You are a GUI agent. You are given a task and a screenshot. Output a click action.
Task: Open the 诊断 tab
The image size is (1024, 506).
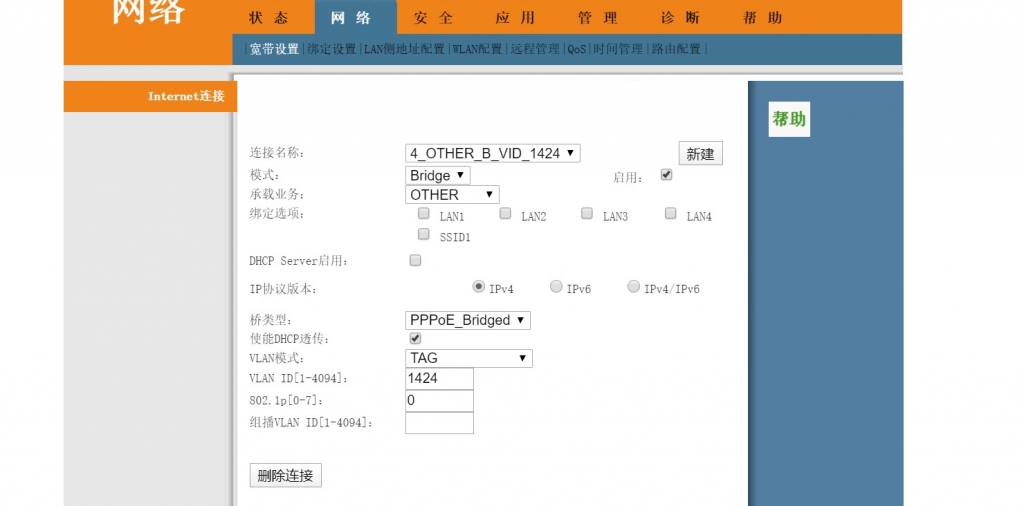[680, 18]
